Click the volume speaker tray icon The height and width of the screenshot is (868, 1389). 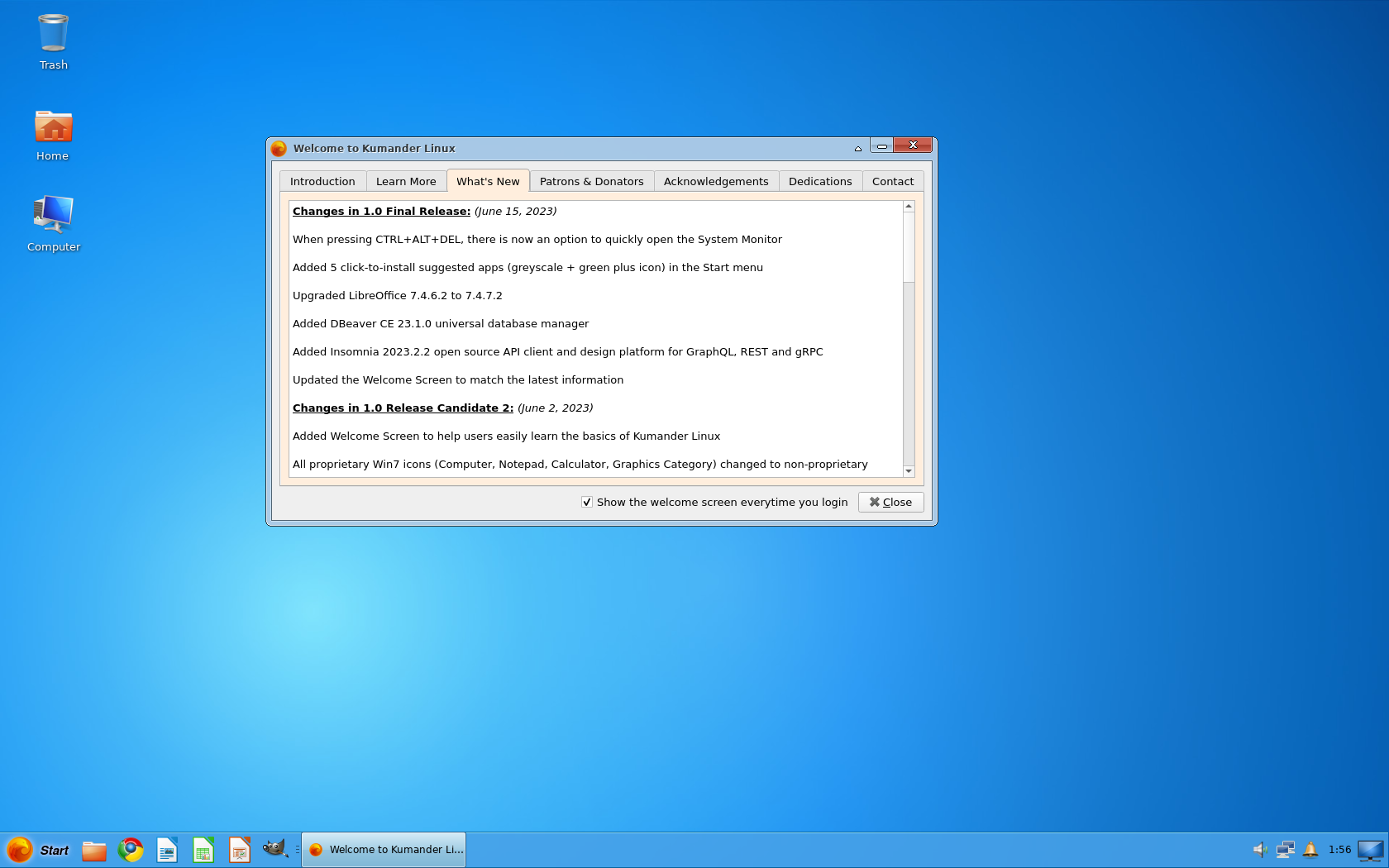pos(1260,850)
